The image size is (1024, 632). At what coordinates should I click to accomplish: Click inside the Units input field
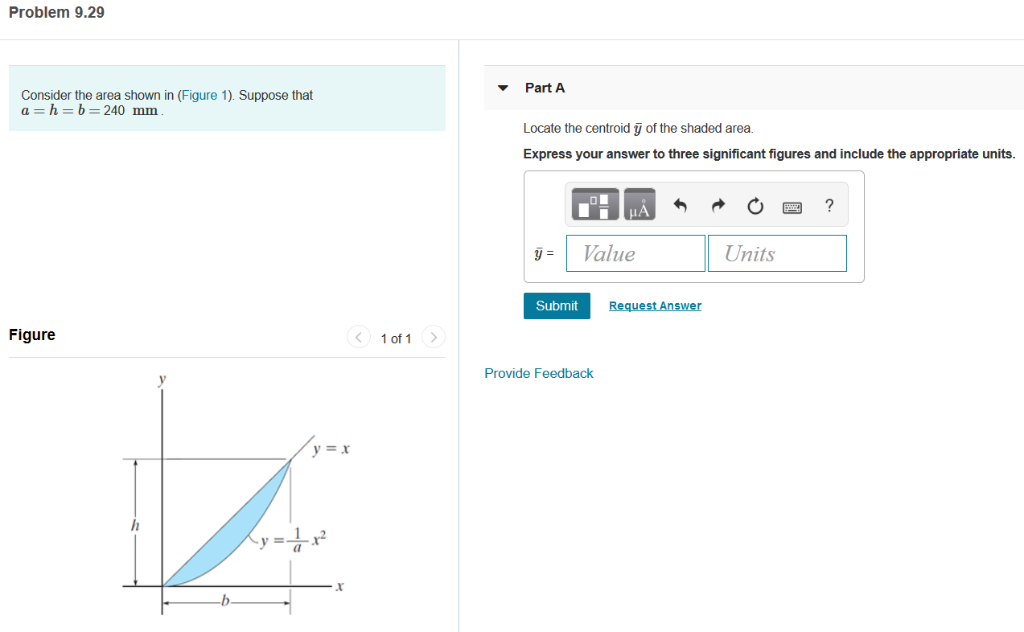click(777, 253)
